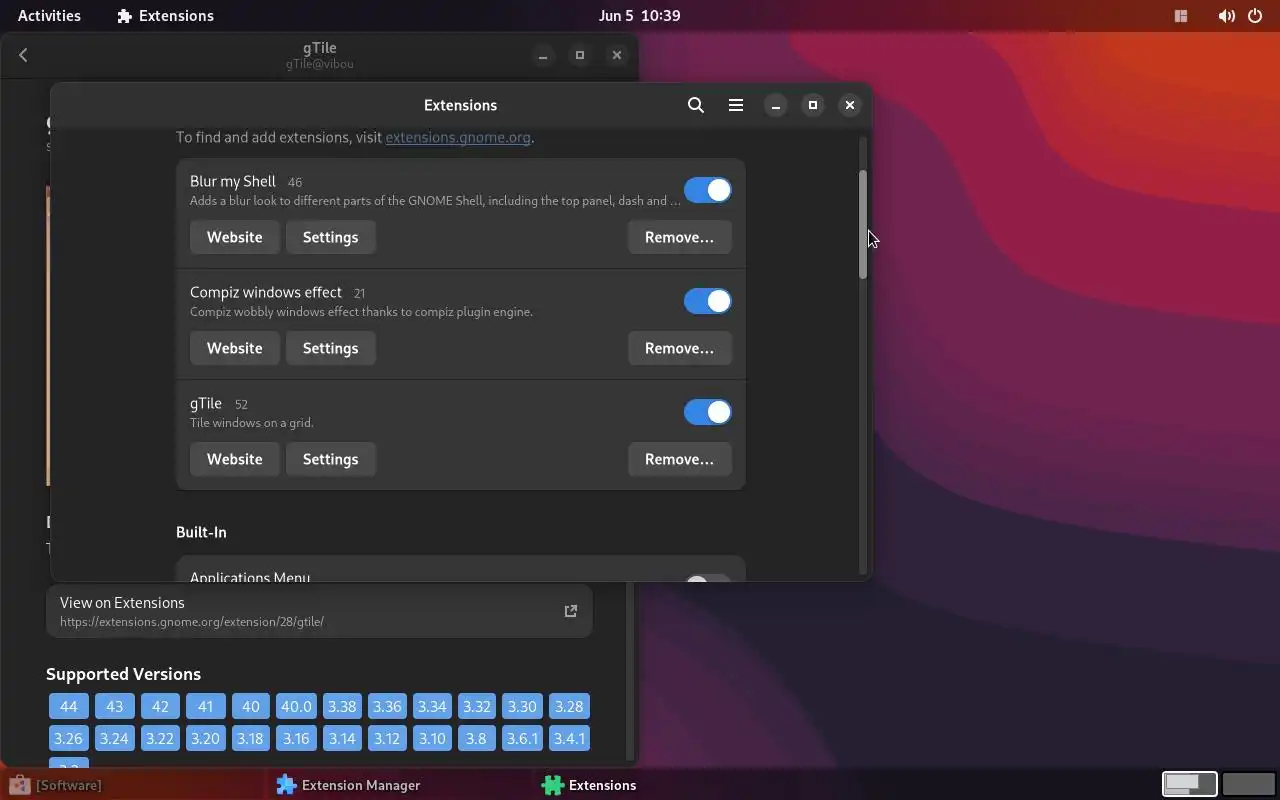Click the Extensions window scrollbar
The width and height of the screenshot is (1280, 800).
862,224
